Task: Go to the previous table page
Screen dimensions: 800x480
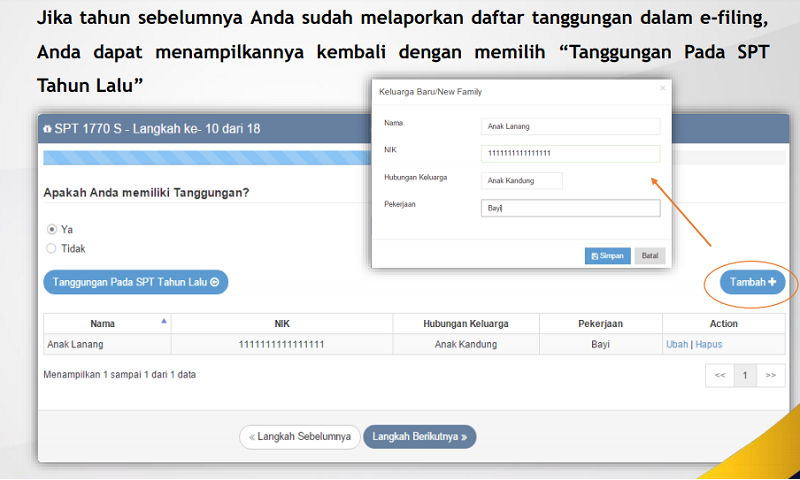Action: [719, 375]
